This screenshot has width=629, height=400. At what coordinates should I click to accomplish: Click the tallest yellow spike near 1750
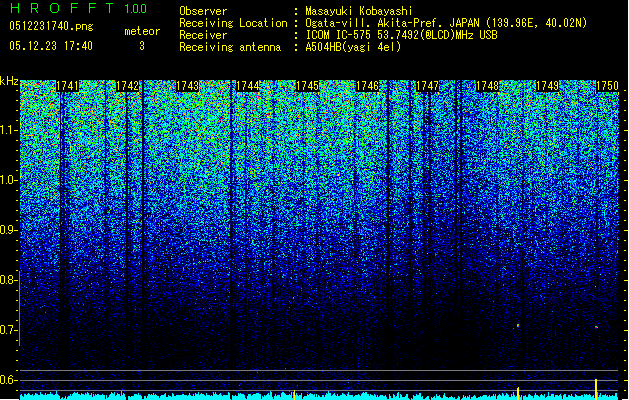point(596,389)
